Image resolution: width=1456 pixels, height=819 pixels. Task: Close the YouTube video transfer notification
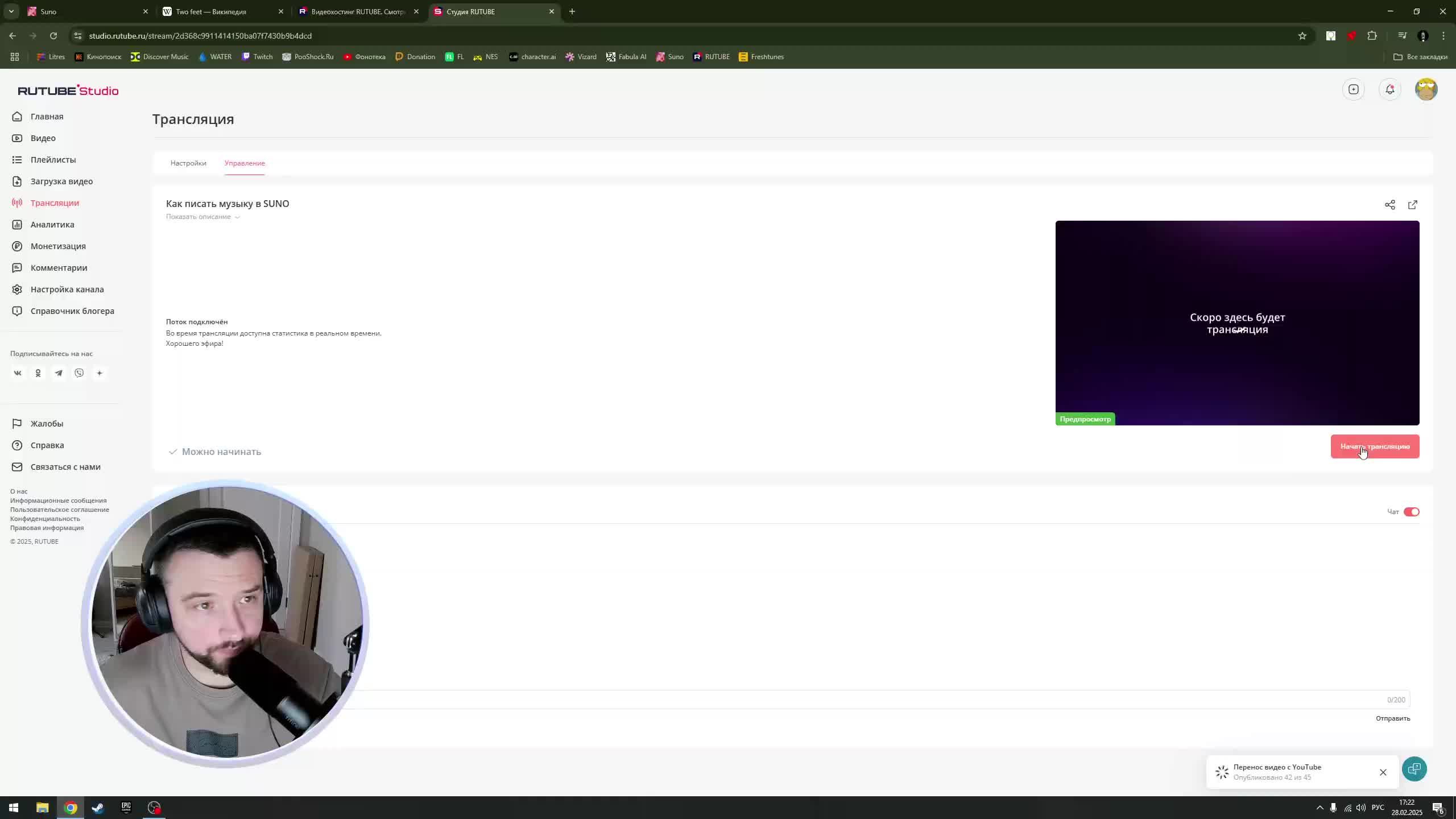1383,771
